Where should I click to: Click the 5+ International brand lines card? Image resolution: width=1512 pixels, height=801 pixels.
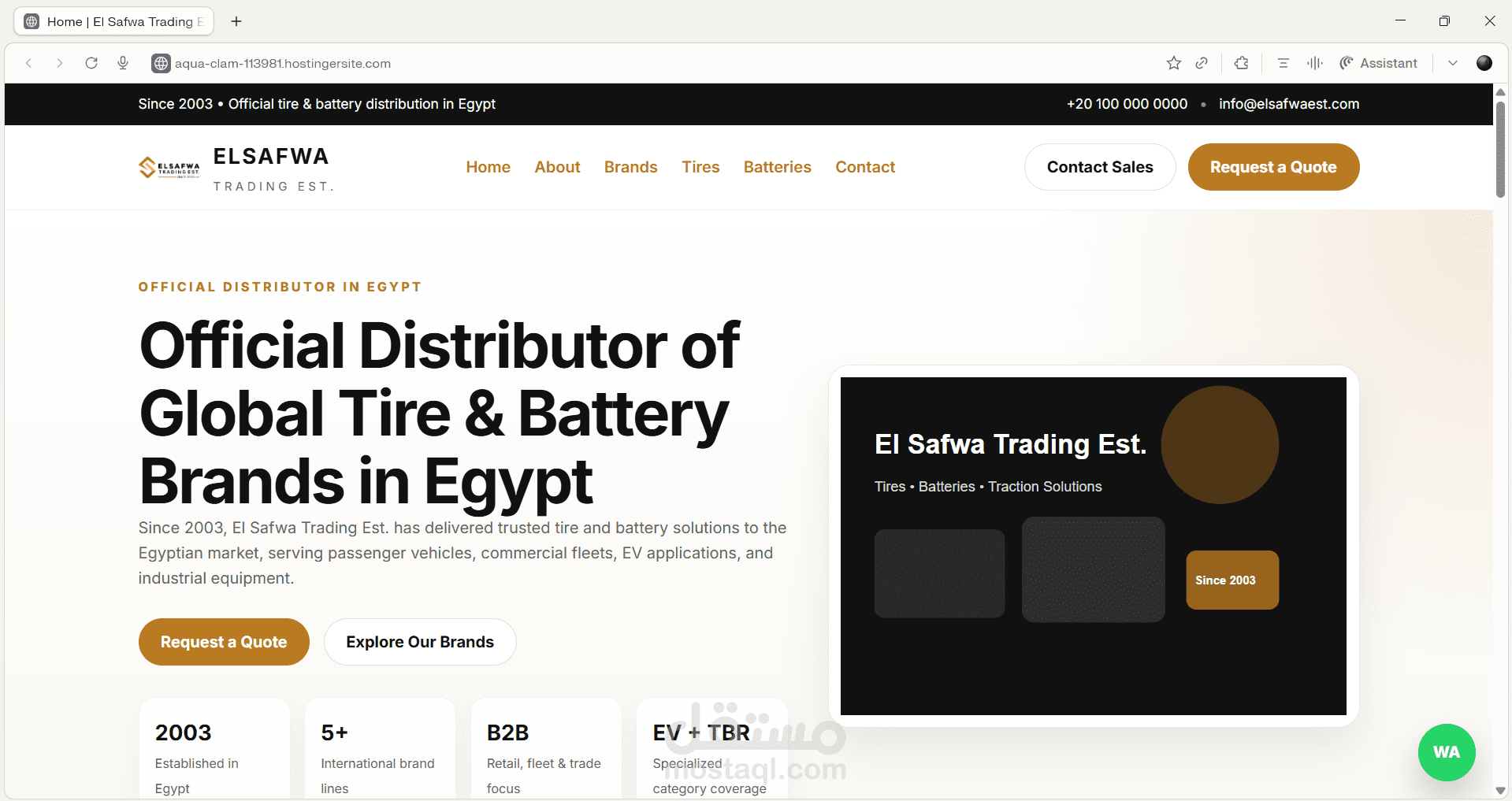pos(380,748)
